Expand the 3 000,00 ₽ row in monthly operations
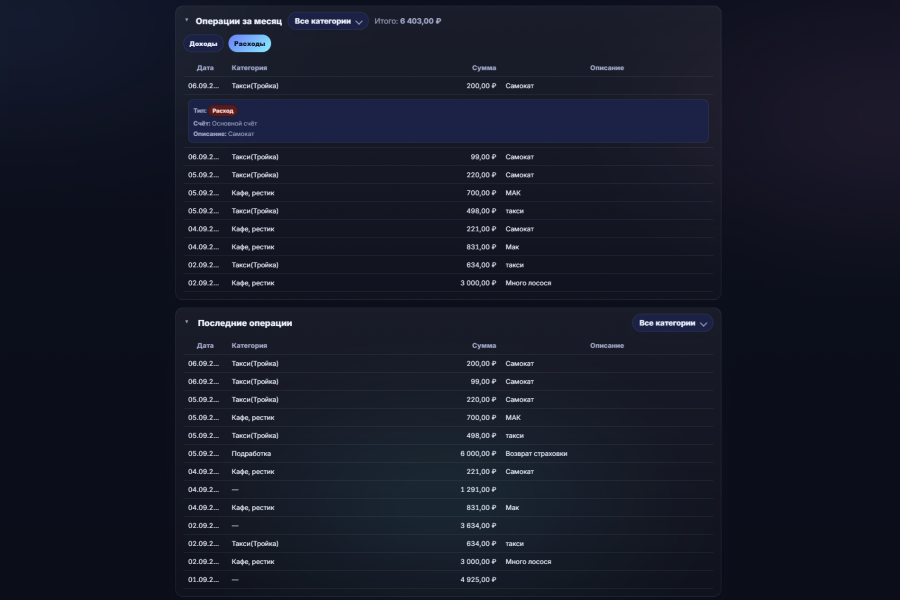 point(448,283)
